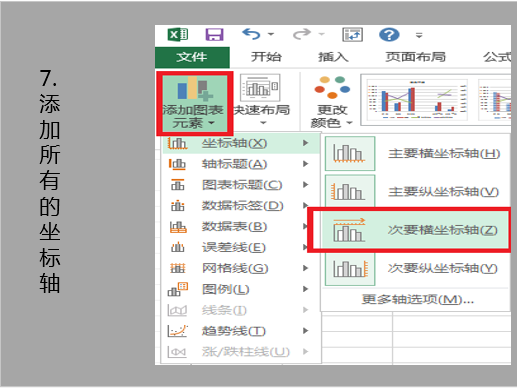
Task: Switch to the 插入 tab
Action: (333, 57)
